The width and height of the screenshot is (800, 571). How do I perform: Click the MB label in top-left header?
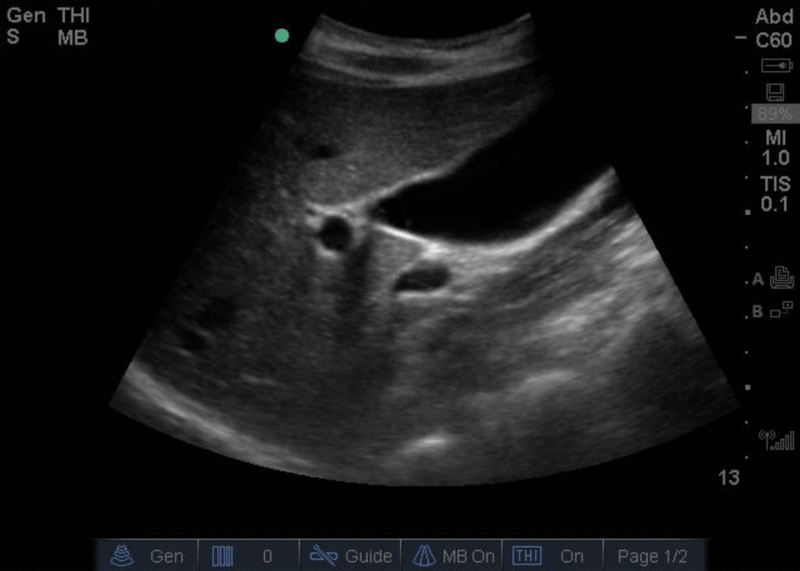(x=72, y=38)
